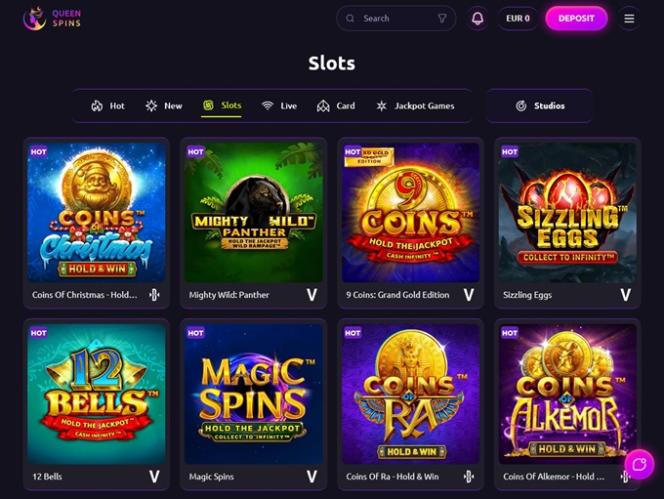The width and height of the screenshot is (664, 499).
Task: Click provider icon beside Coins Of Ra
Action: click(469, 477)
